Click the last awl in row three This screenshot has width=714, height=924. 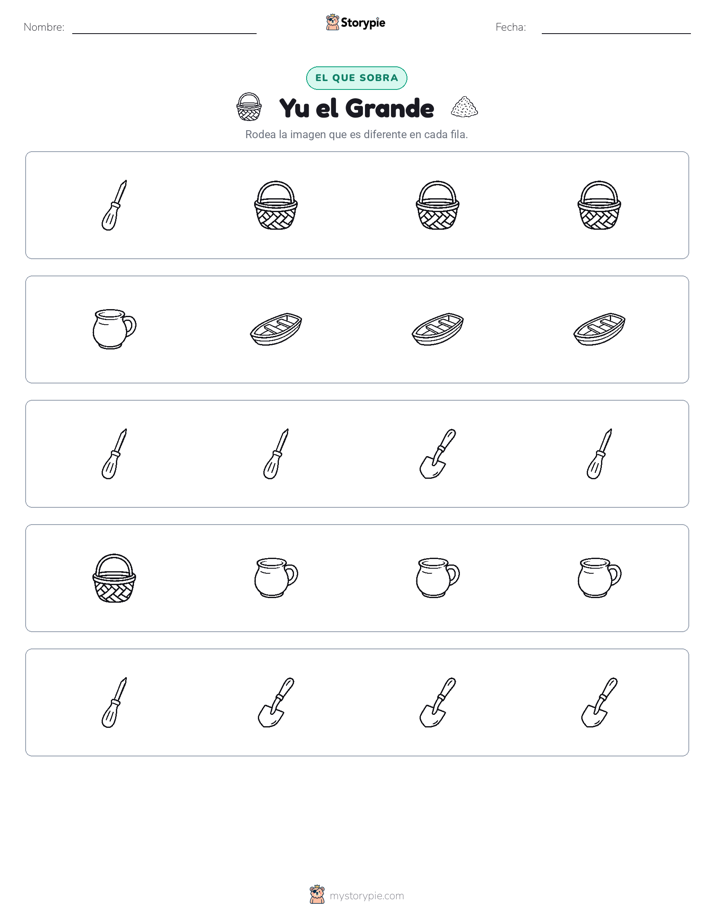point(599,454)
